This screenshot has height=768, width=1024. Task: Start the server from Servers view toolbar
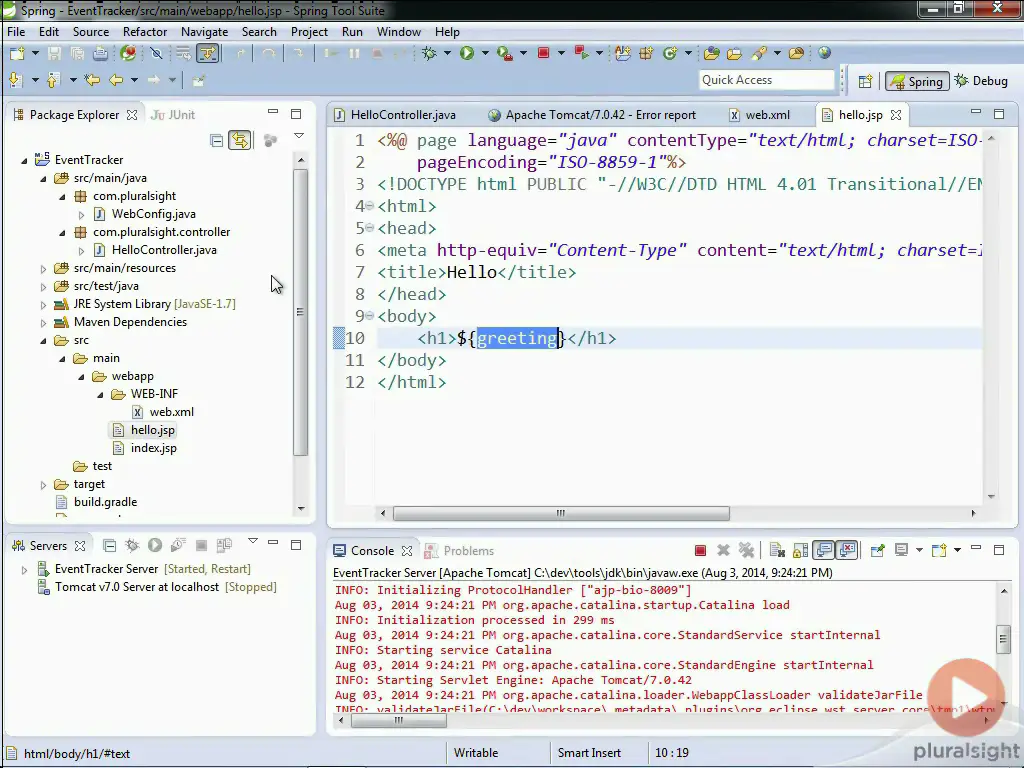(x=155, y=545)
